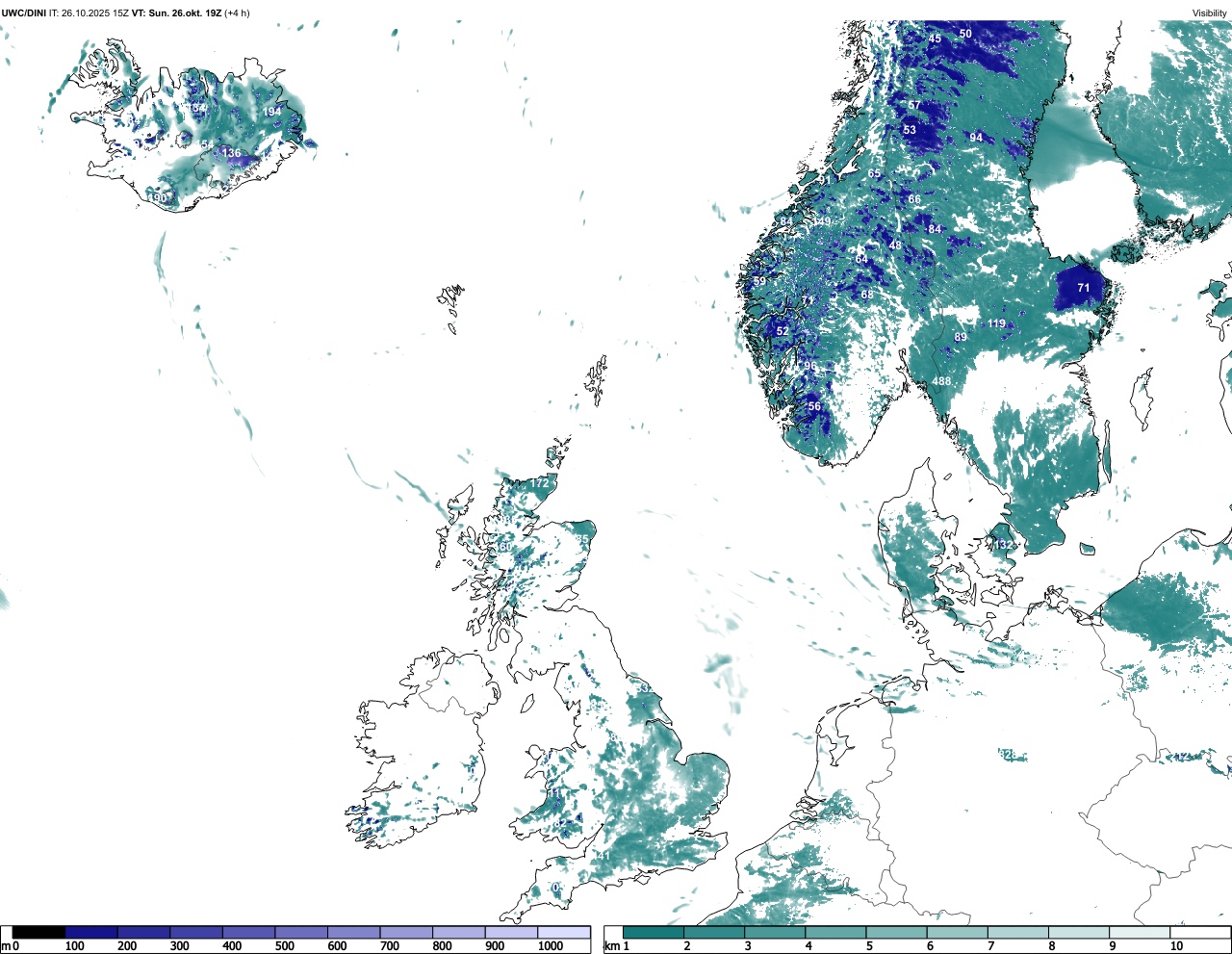The height and width of the screenshot is (954, 1232).
Task: Click the 4–5 km legend swatch
Action: coord(835,932)
